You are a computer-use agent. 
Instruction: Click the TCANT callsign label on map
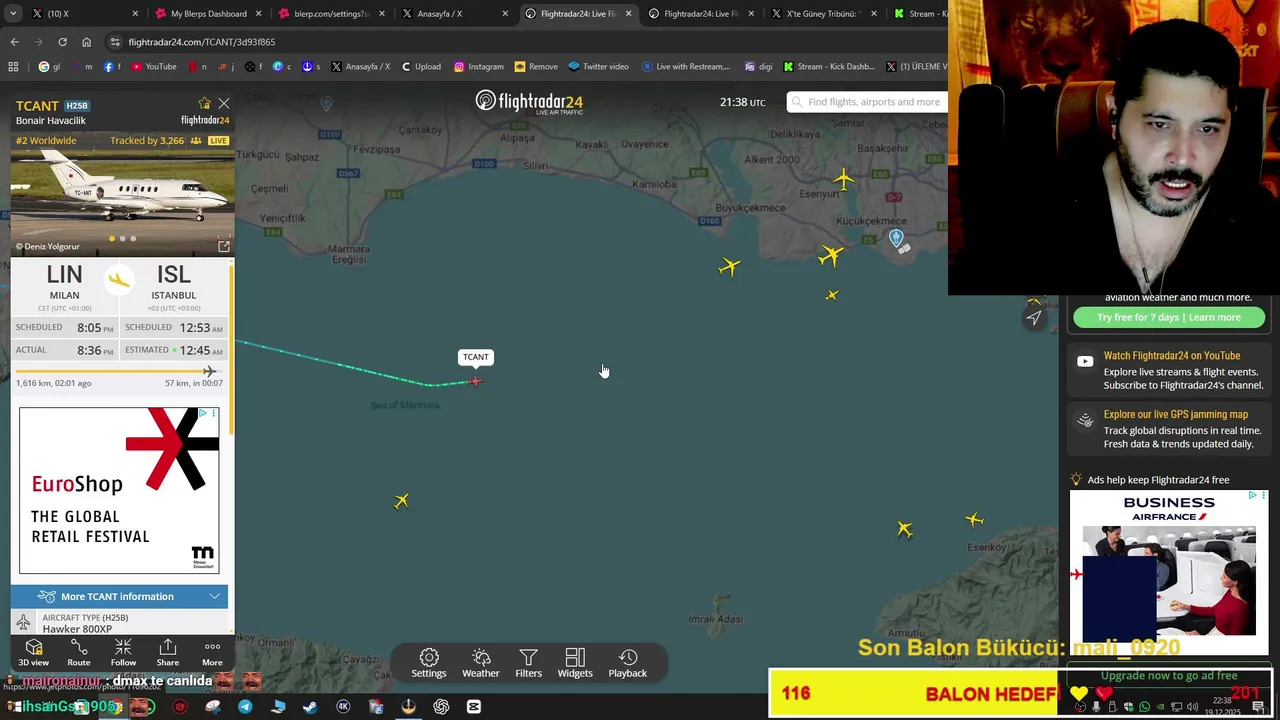tap(476, 357)
